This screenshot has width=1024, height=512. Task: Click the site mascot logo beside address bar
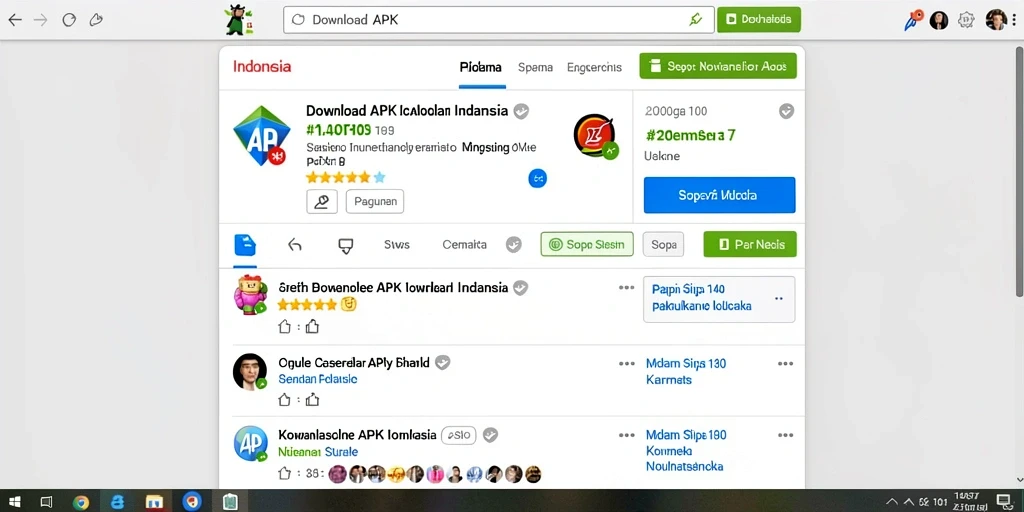click(x=238, y=20)
